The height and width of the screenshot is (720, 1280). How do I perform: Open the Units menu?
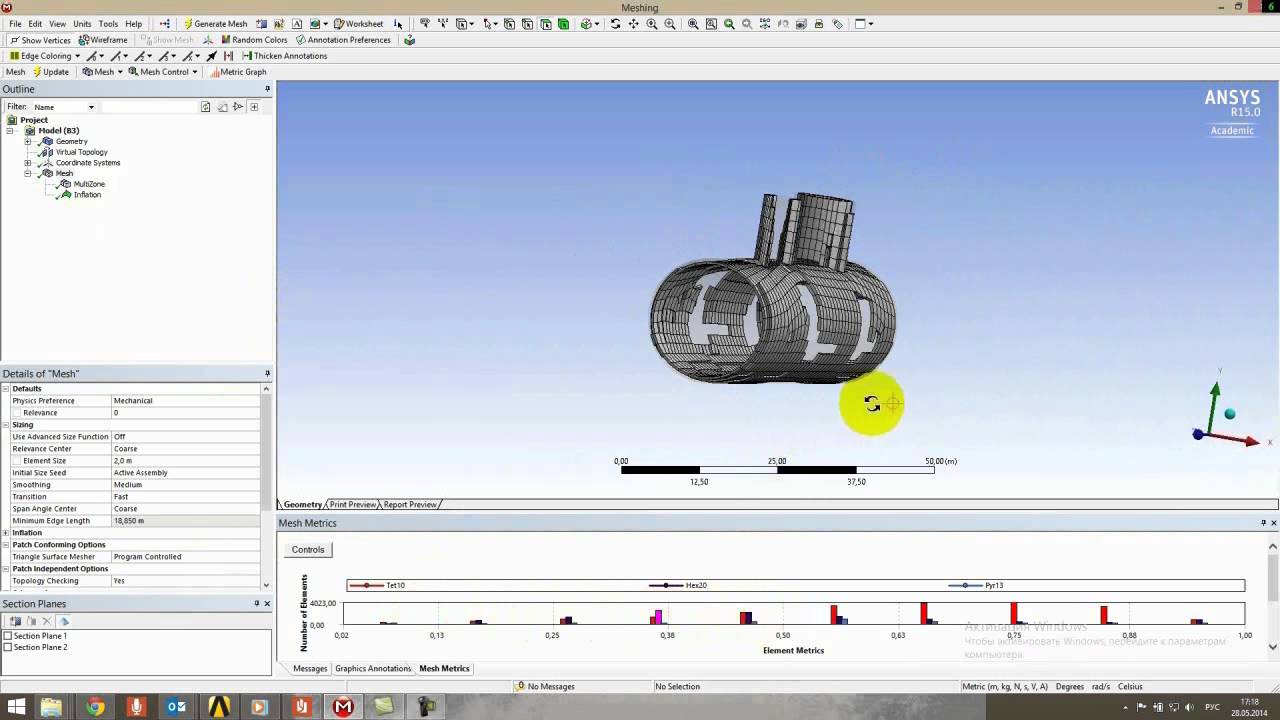(82, 24)
